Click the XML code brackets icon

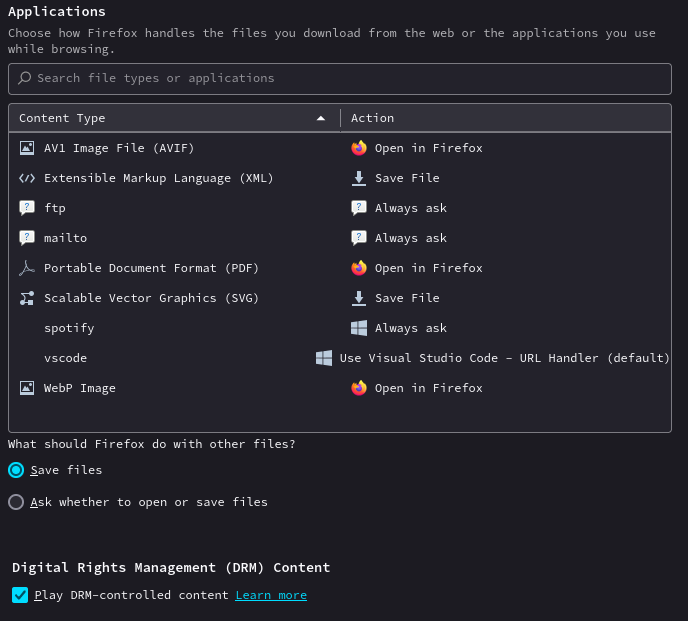27,178
